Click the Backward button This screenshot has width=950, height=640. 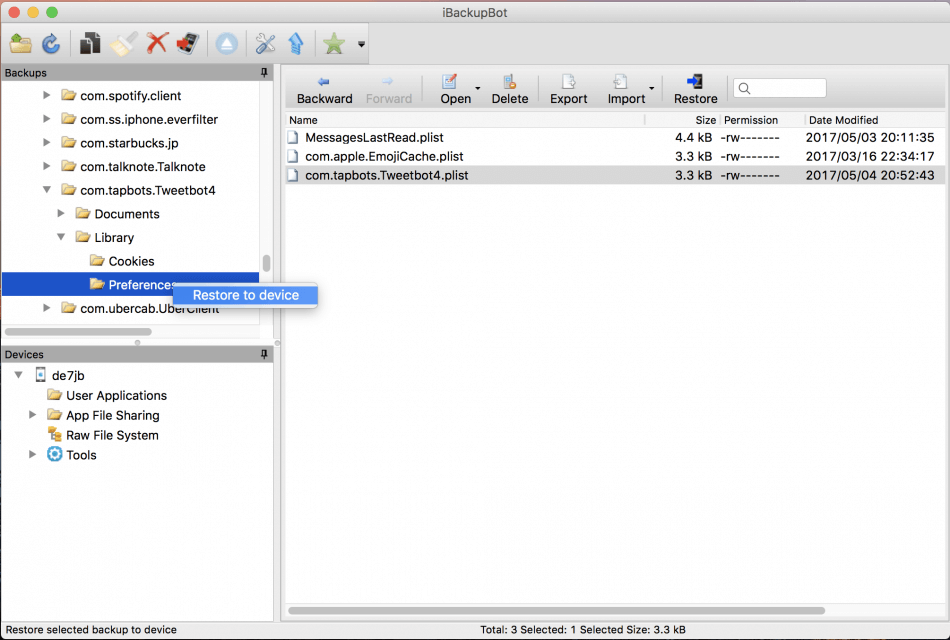pos(324,90)
